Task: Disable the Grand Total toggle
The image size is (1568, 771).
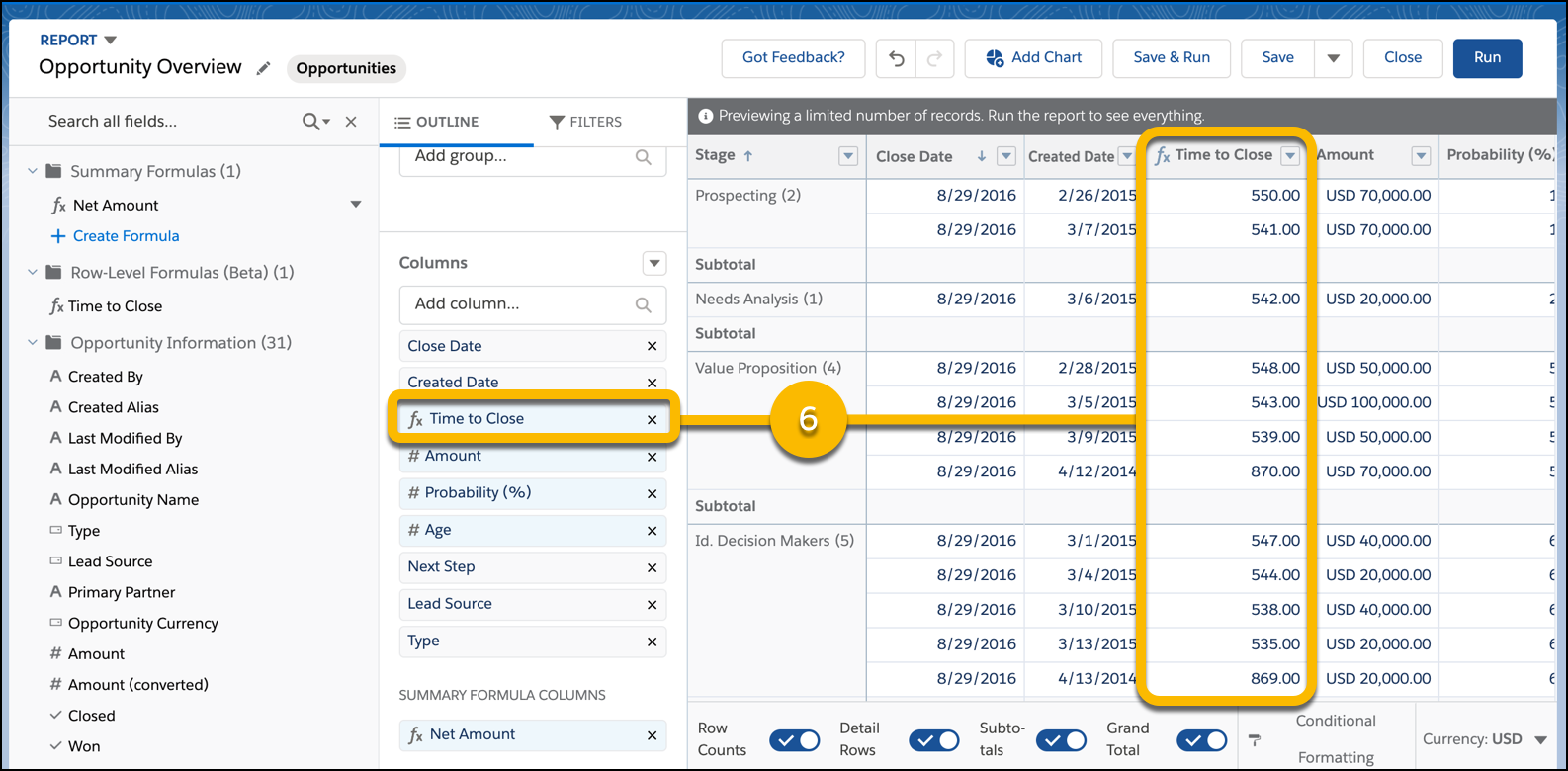Action: pyautogui.click(x=1202, y=740)
